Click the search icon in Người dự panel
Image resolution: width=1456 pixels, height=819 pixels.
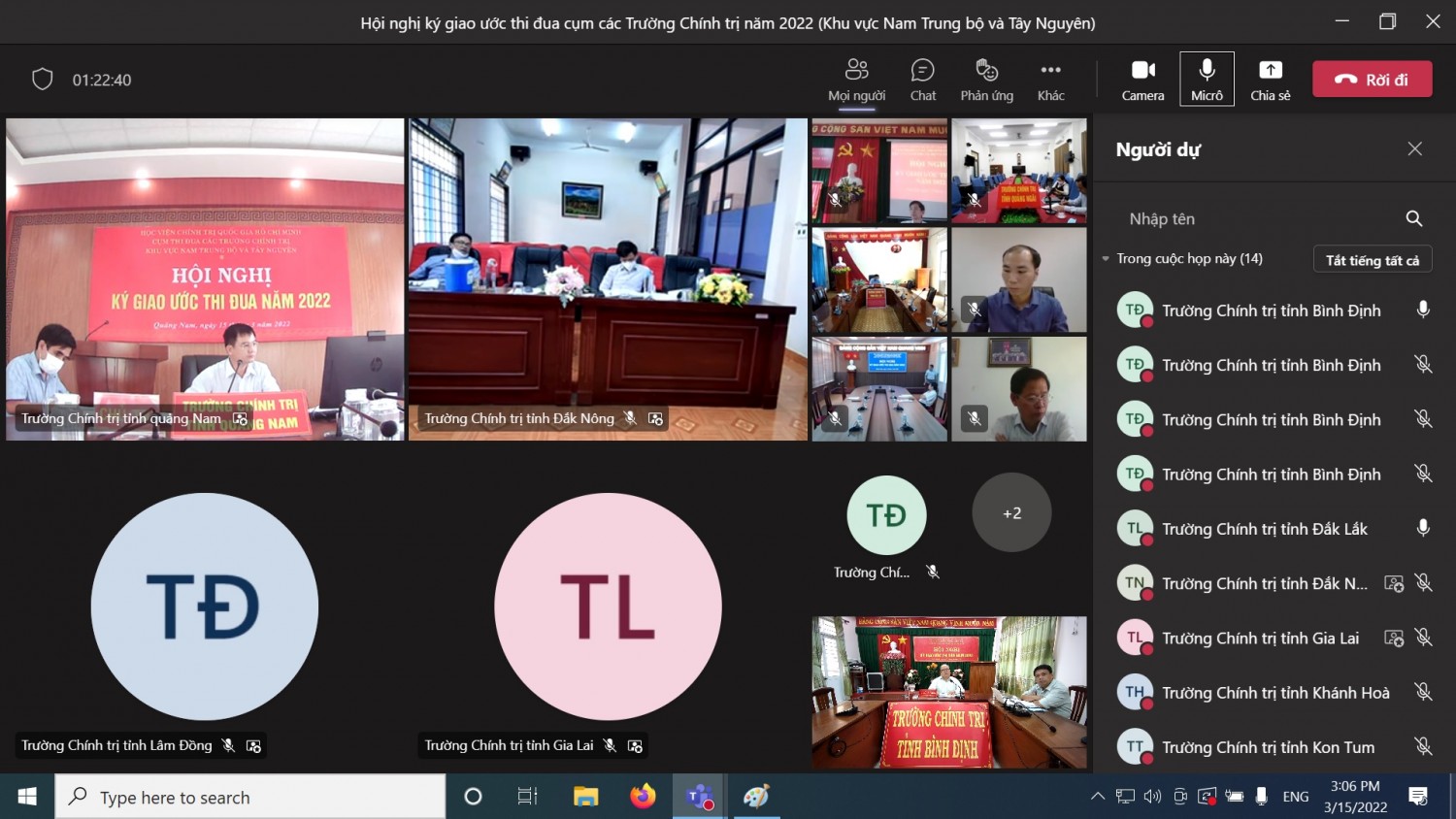click(1413, 218)
